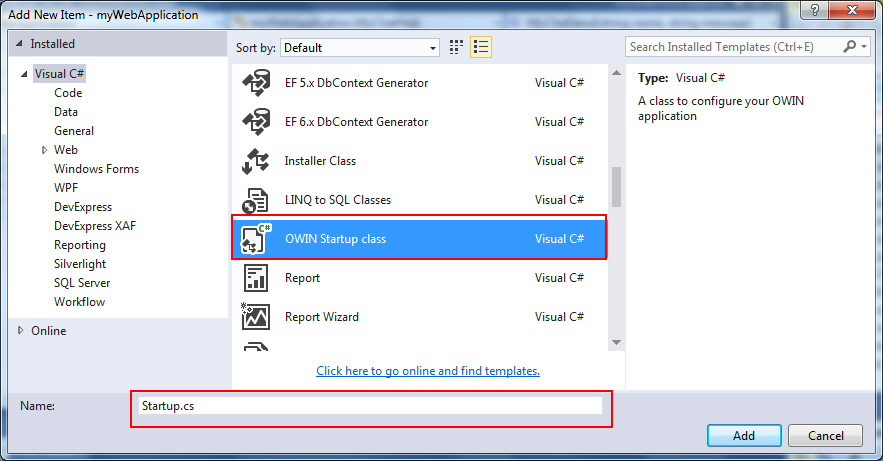Select the DevExpress XAF category

[95, 226]
